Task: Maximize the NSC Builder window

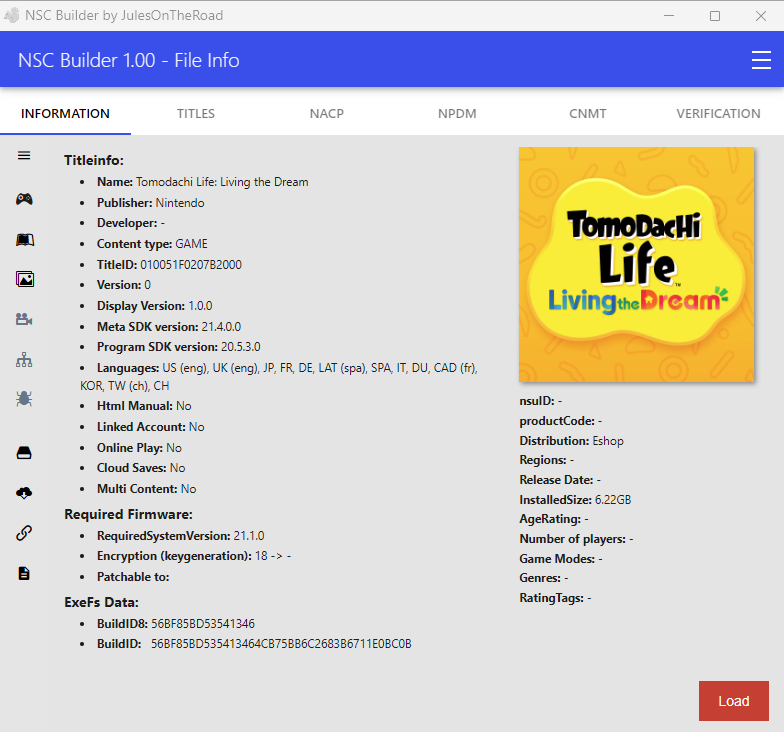Action: (x=715, y=16)
